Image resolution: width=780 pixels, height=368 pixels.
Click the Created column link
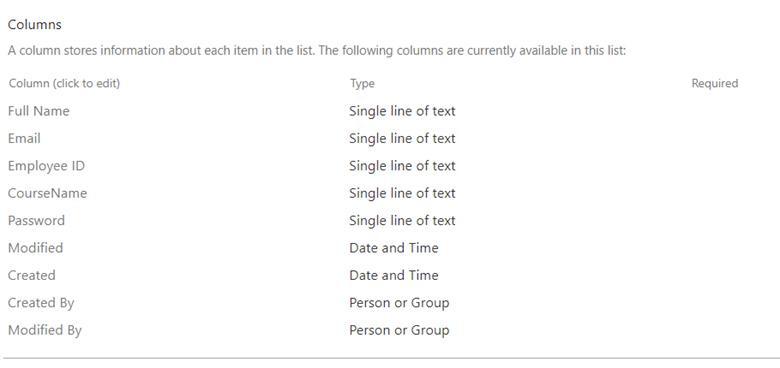tap(31, 275)
